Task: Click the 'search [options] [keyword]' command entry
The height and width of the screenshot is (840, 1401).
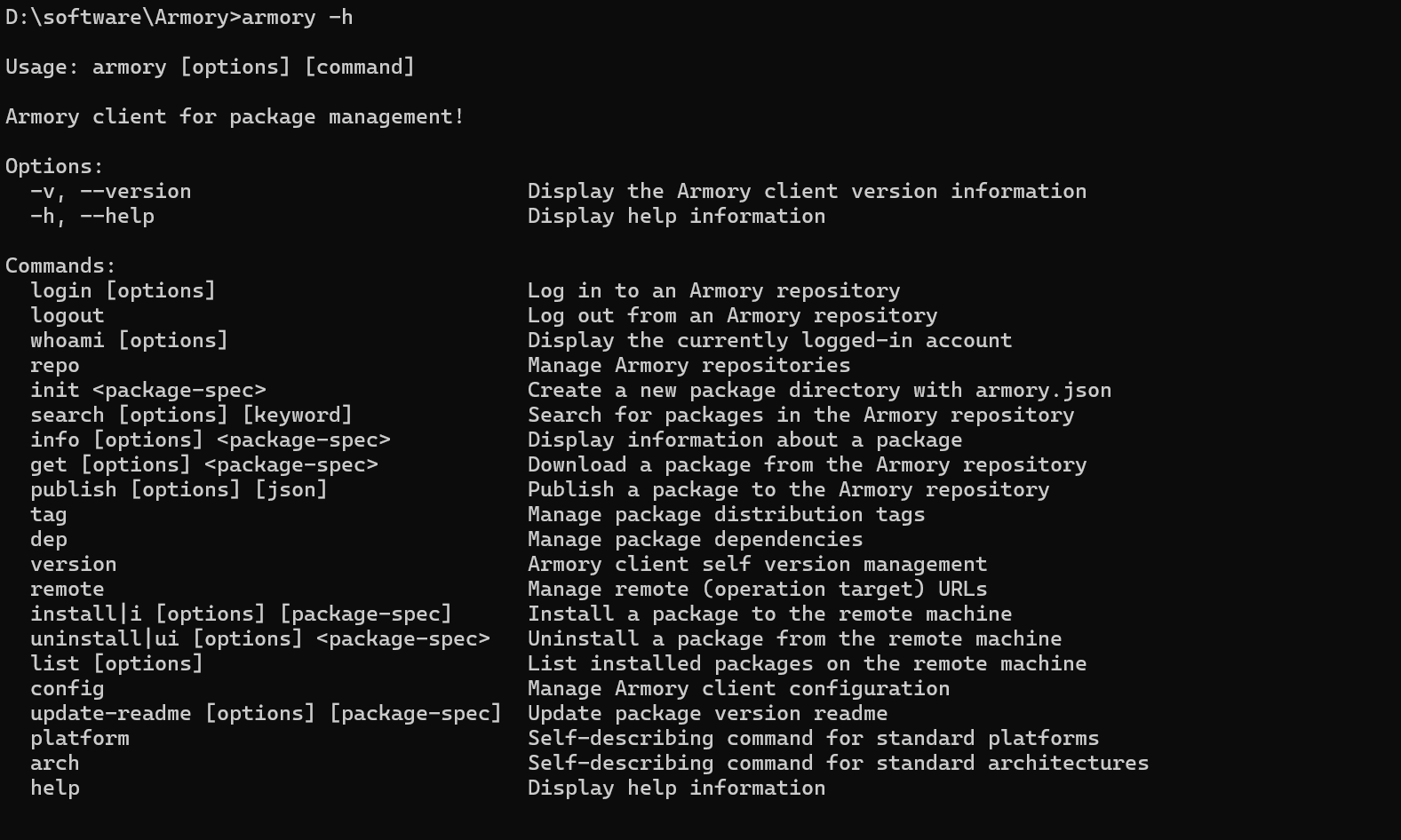Action: click(x=191, y=416)
